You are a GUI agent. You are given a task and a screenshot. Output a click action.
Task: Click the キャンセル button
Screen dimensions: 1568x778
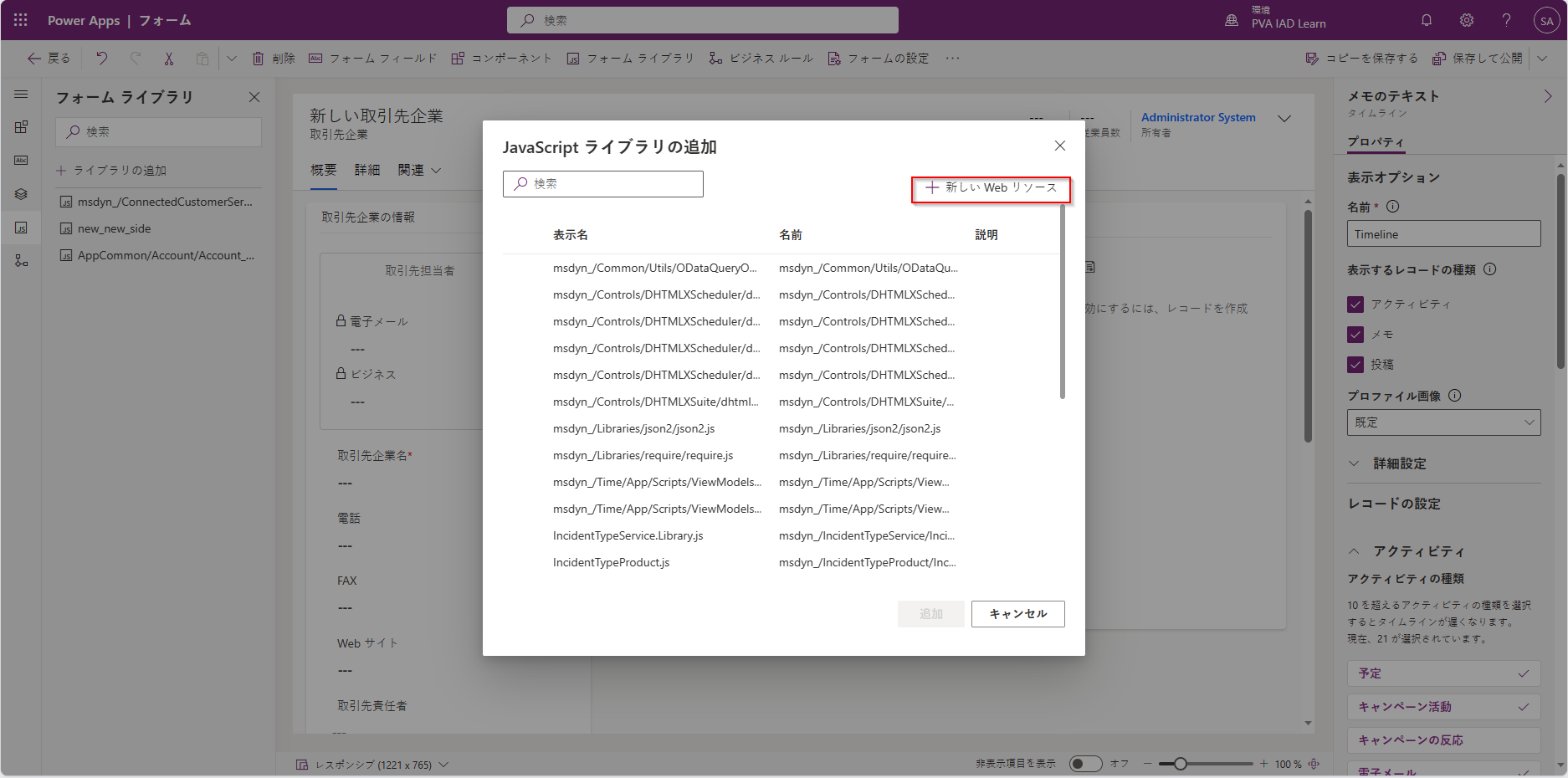click(1018, 614)
